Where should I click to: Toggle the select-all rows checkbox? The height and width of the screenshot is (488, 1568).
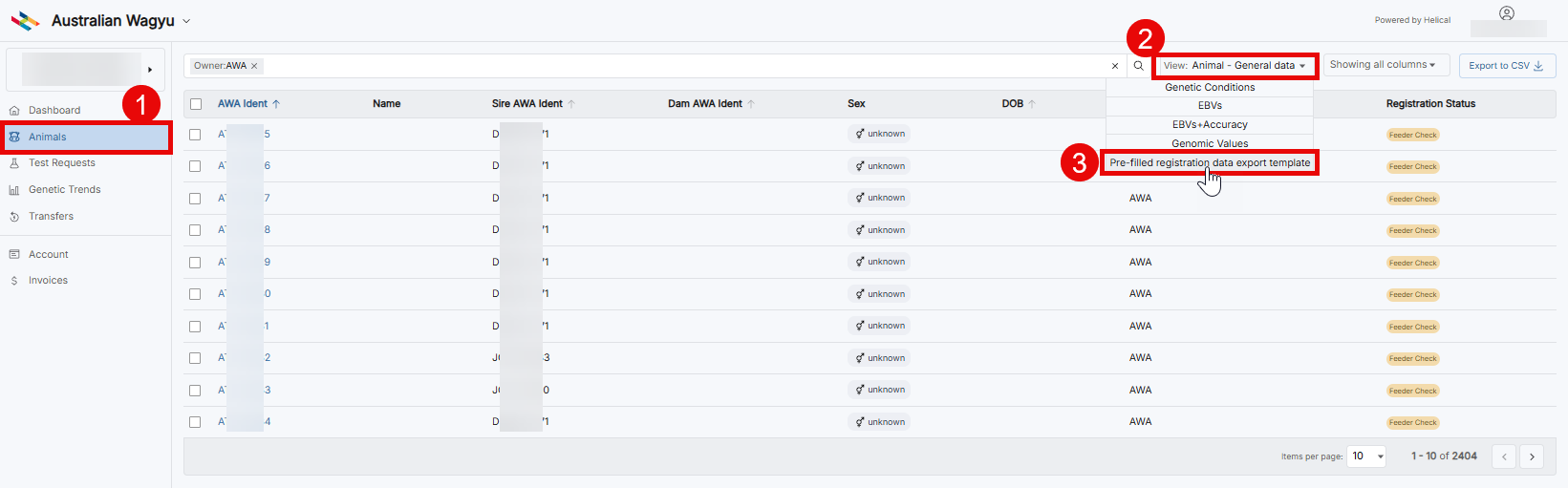(x=196, y=104)
